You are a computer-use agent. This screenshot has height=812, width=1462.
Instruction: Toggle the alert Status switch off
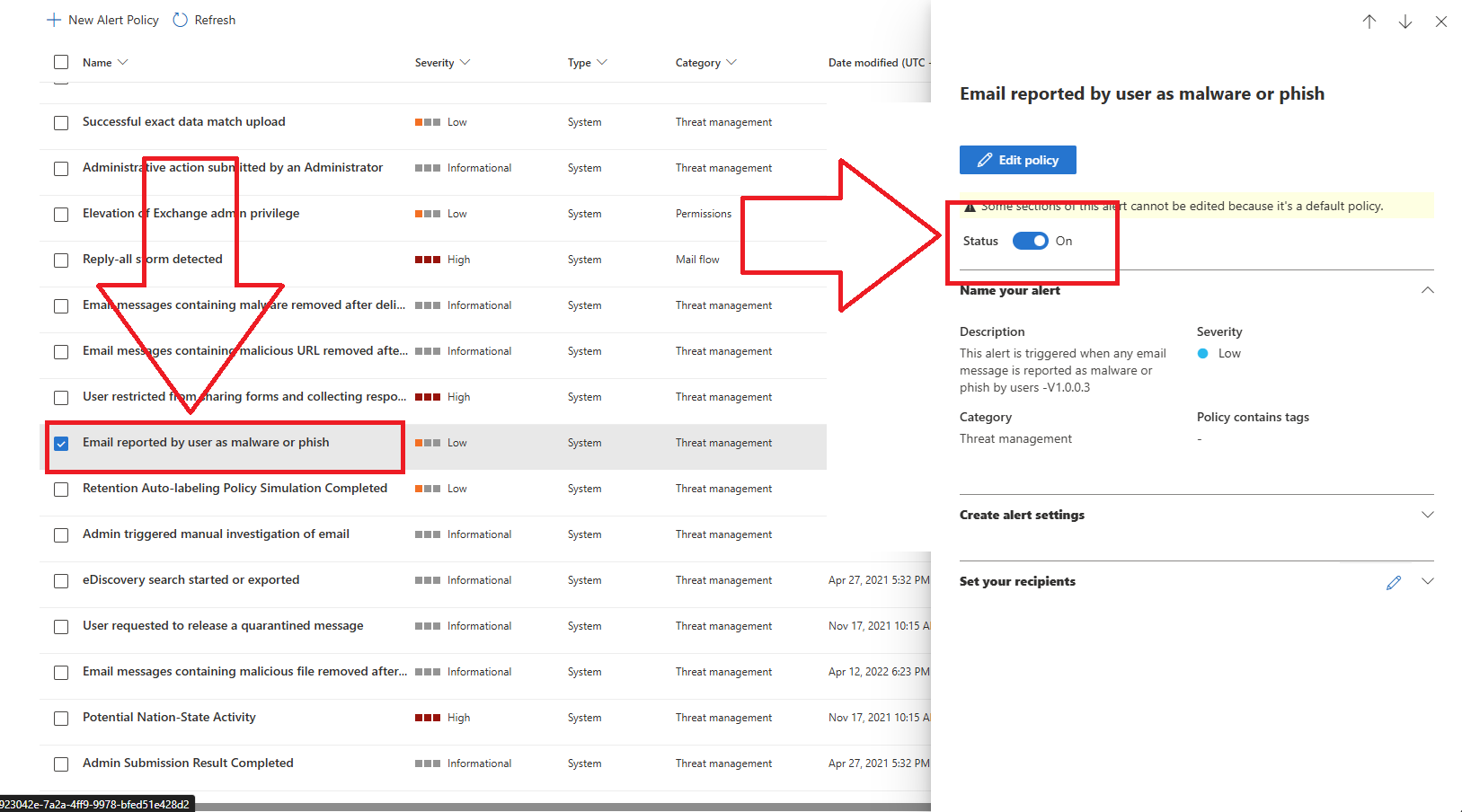click(1031, 241)
